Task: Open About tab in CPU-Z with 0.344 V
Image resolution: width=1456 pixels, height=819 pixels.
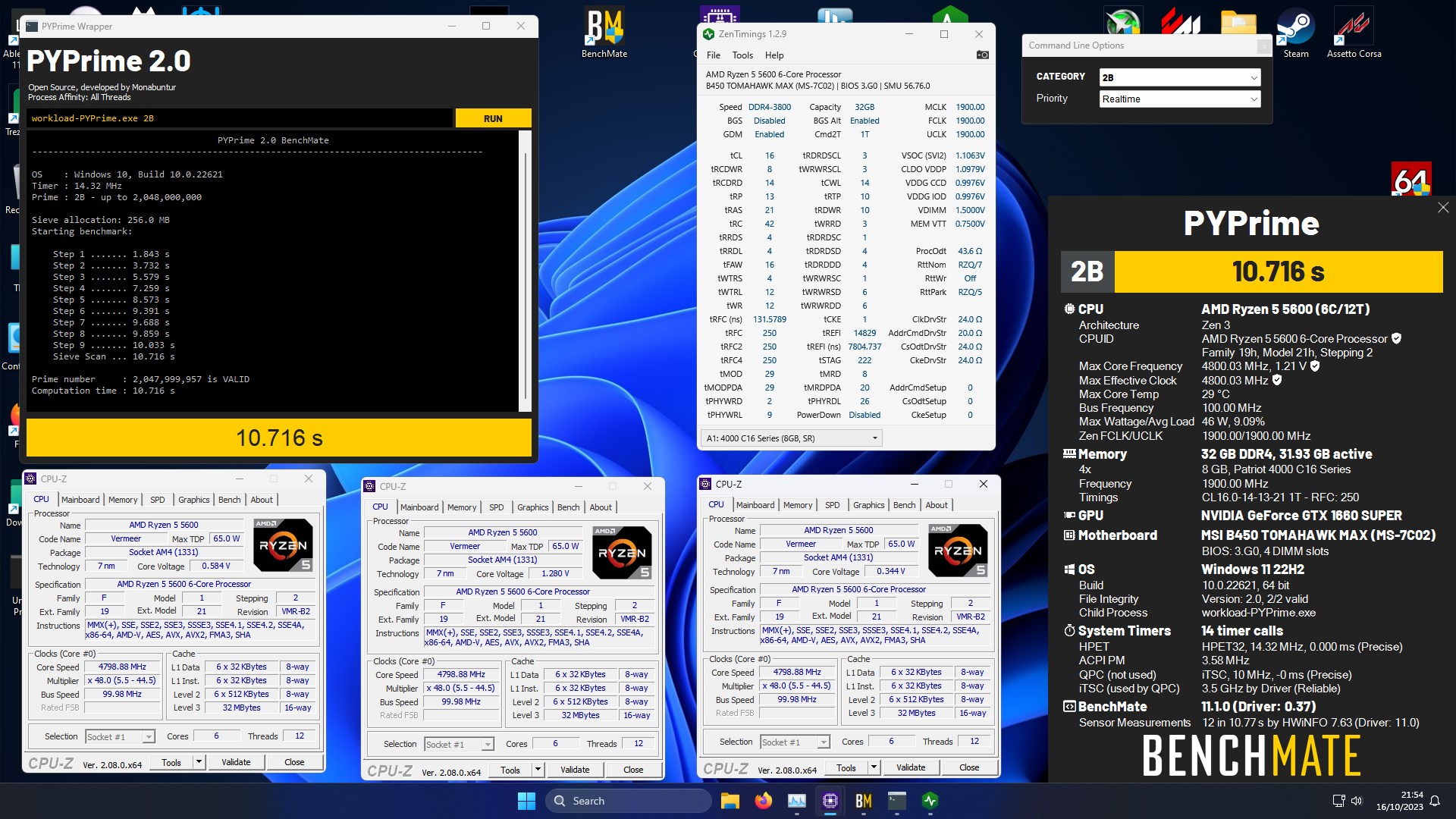Action: point(937,505)
